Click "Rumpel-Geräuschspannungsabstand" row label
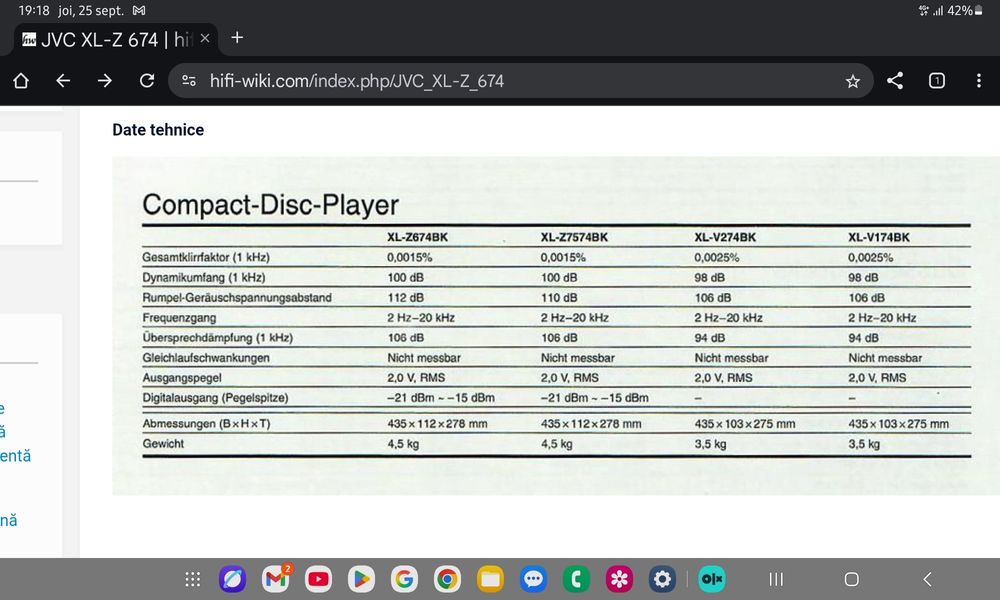 pos(237,298)
